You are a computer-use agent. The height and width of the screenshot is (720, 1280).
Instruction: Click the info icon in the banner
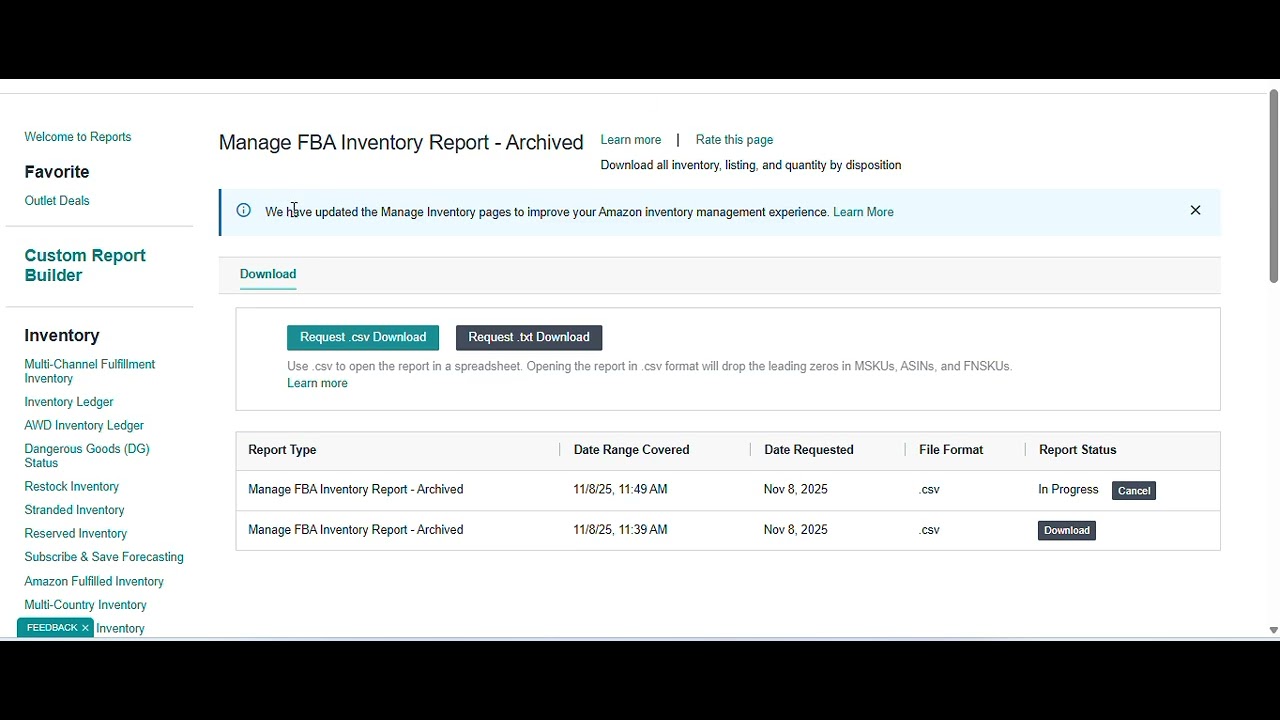tap(243, 210)
